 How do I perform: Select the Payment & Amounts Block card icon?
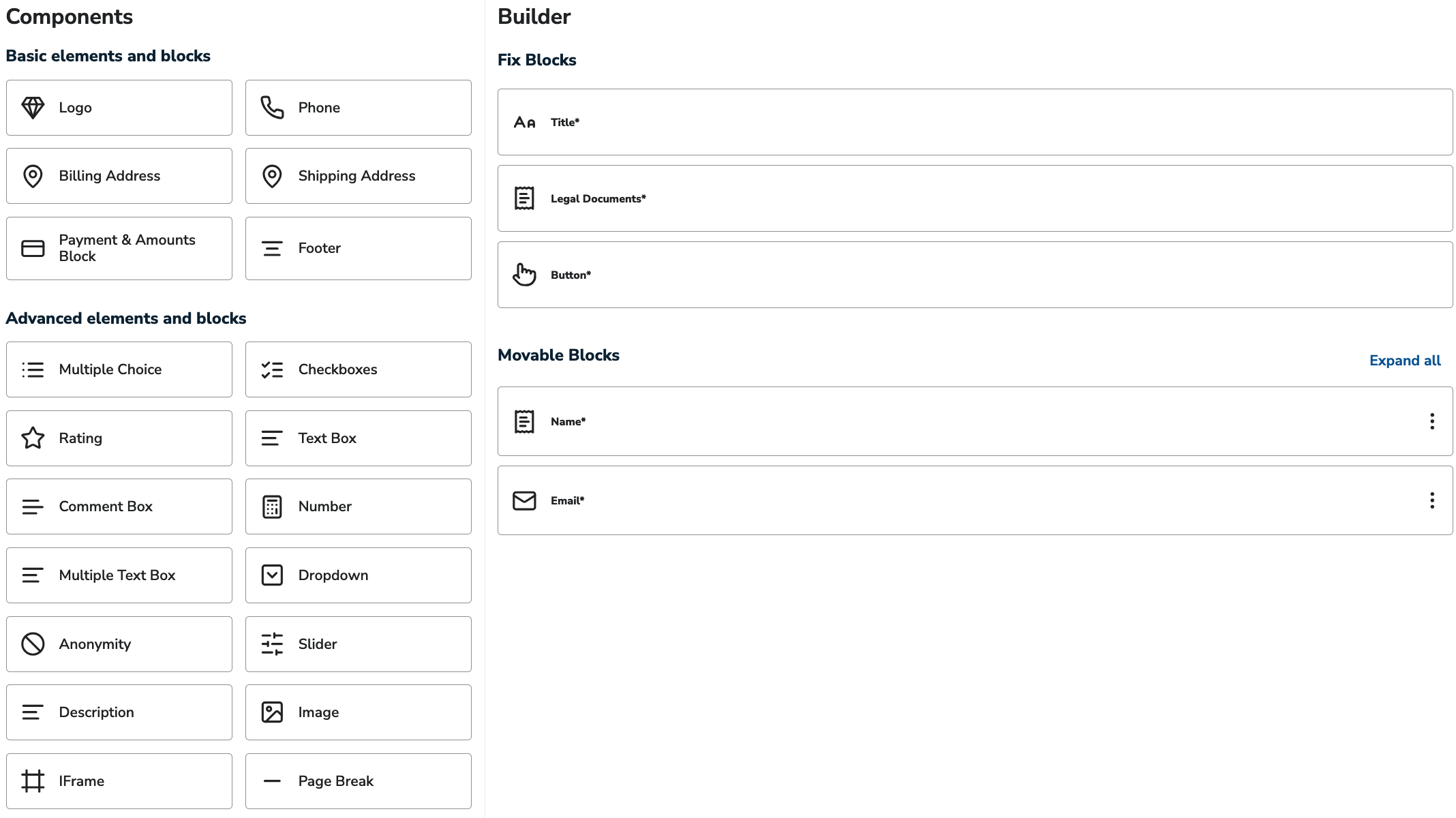click(32, 248)
